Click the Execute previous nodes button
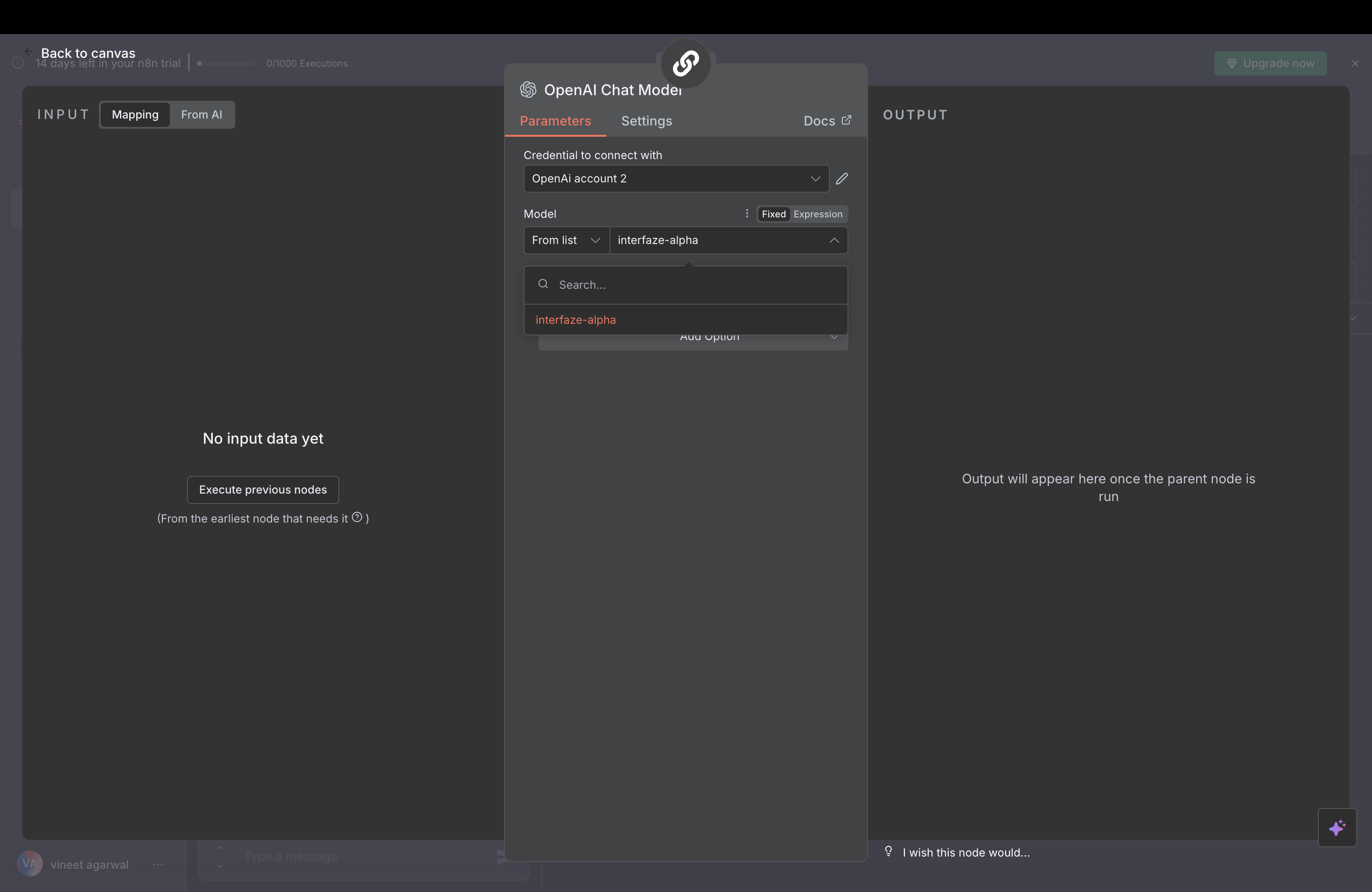 (263, 490)
